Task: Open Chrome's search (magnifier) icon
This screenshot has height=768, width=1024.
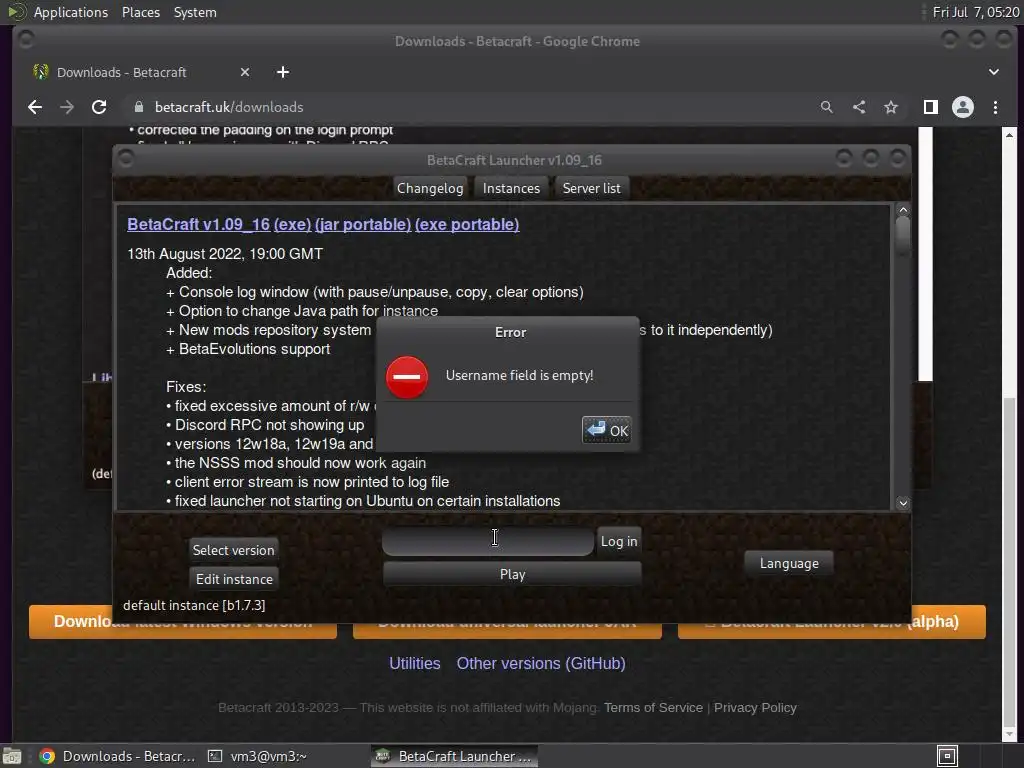Action: (x=827, y=107)
